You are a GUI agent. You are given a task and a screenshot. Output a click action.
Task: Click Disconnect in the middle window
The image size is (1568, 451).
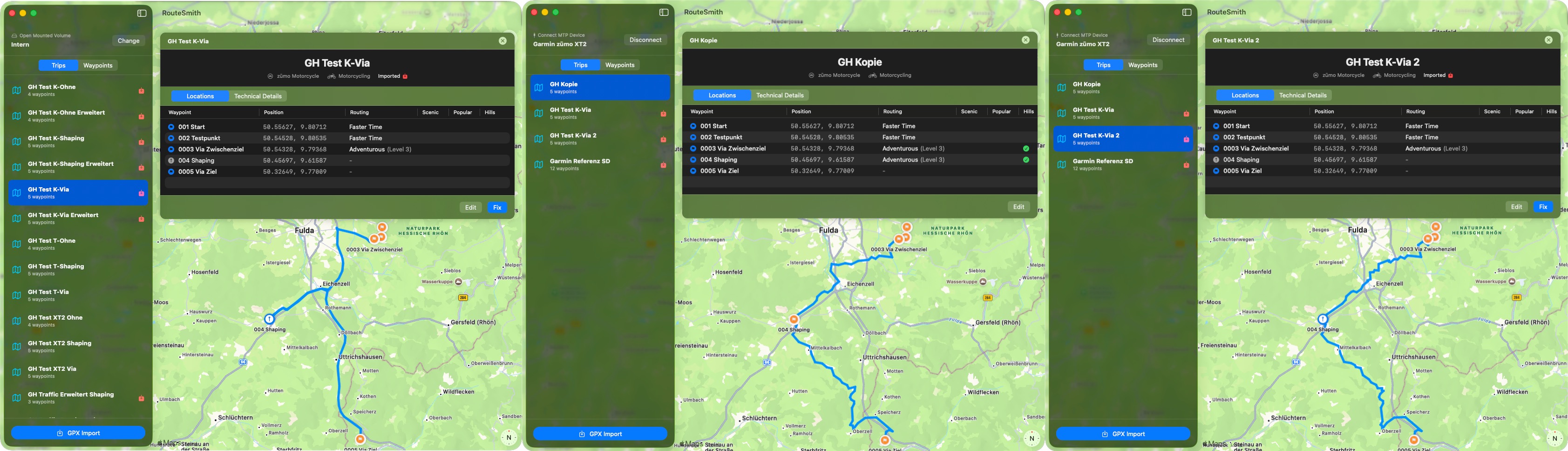point(645,40)
